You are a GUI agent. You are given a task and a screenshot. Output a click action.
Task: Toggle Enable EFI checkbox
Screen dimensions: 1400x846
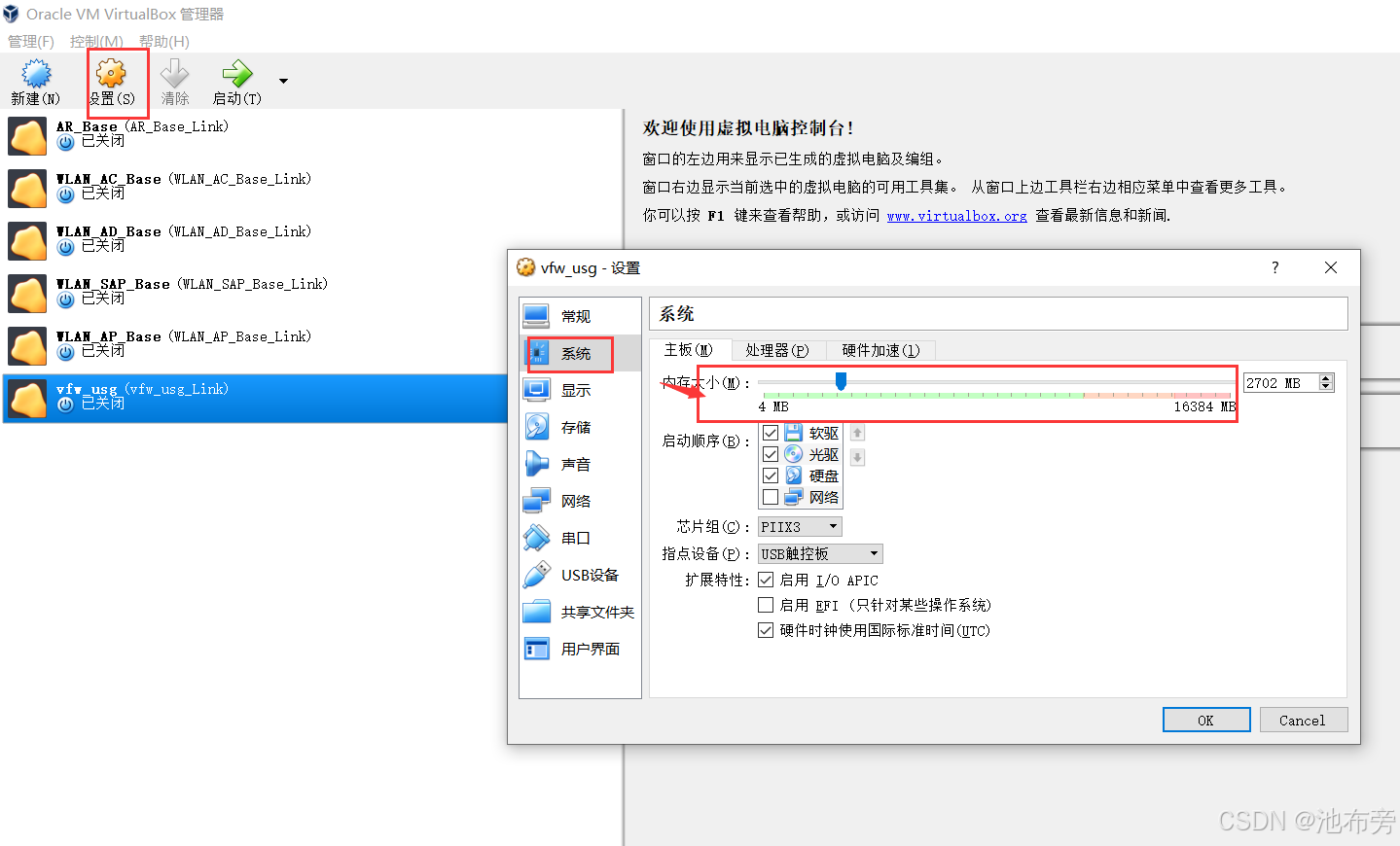click(x=766, y=605)
